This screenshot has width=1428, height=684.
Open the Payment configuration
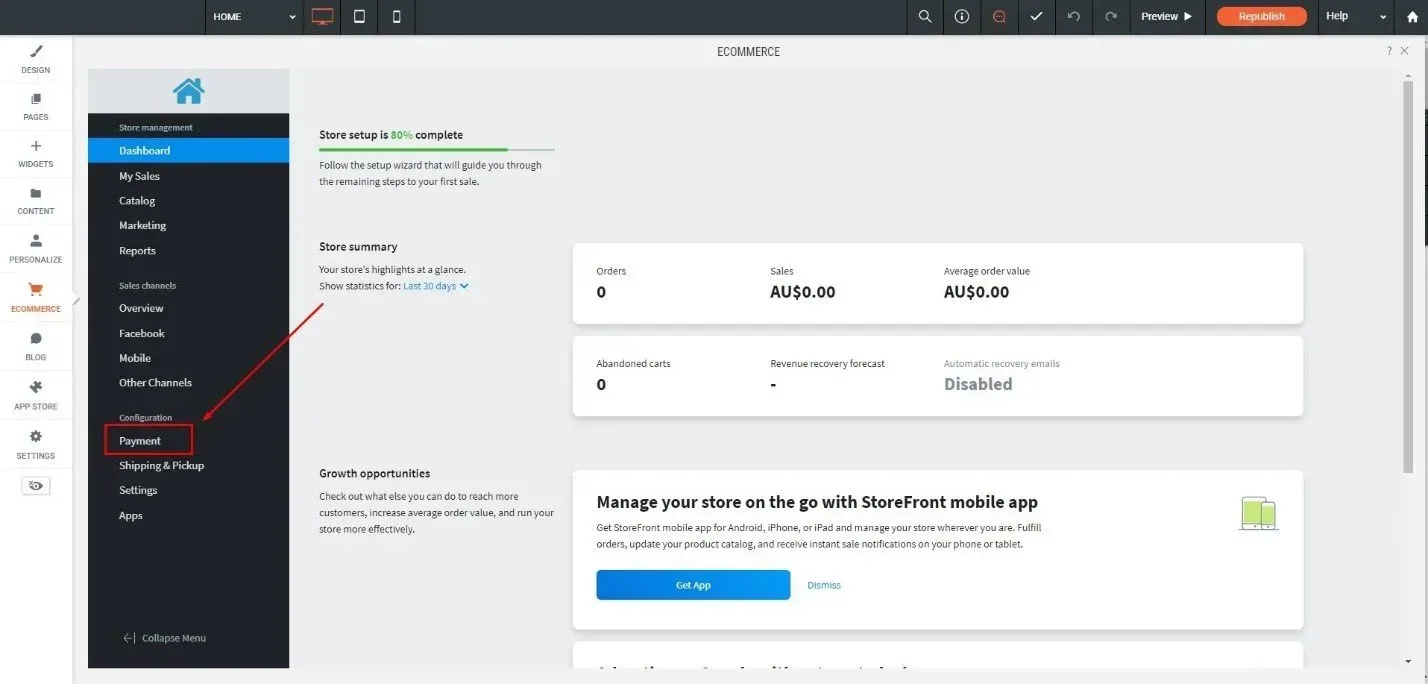pyautogui.click(x=140, y=440)
